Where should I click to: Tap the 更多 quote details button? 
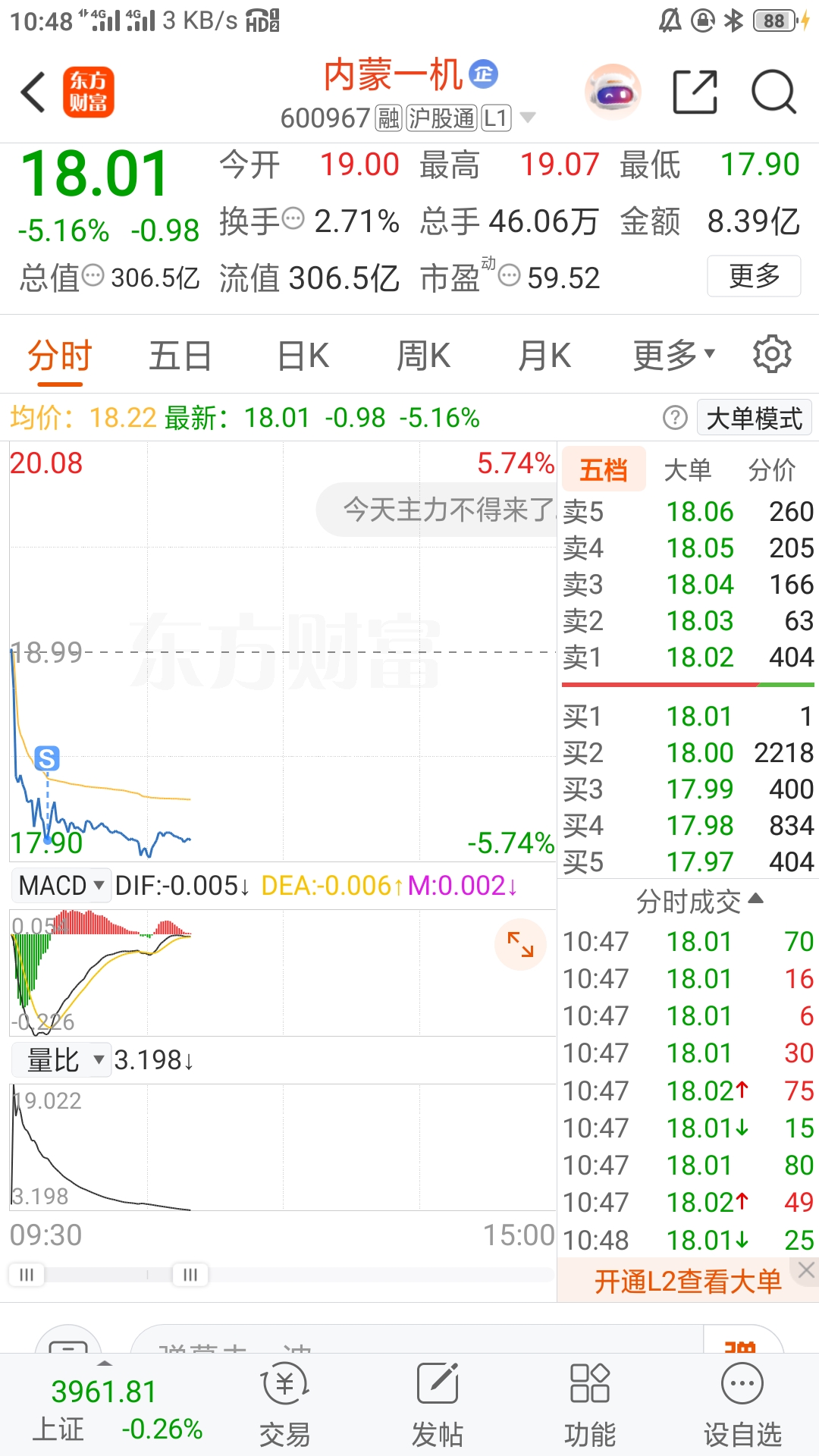click(755, 276)
